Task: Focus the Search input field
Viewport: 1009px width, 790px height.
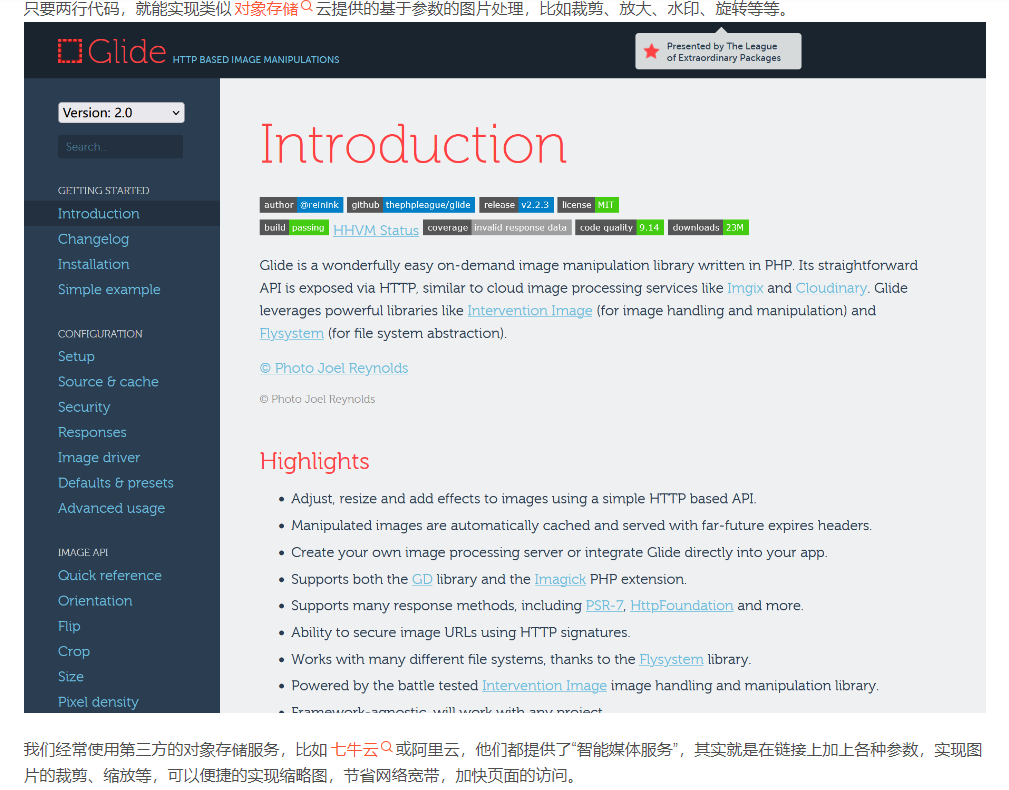Action: coord(120,147)
